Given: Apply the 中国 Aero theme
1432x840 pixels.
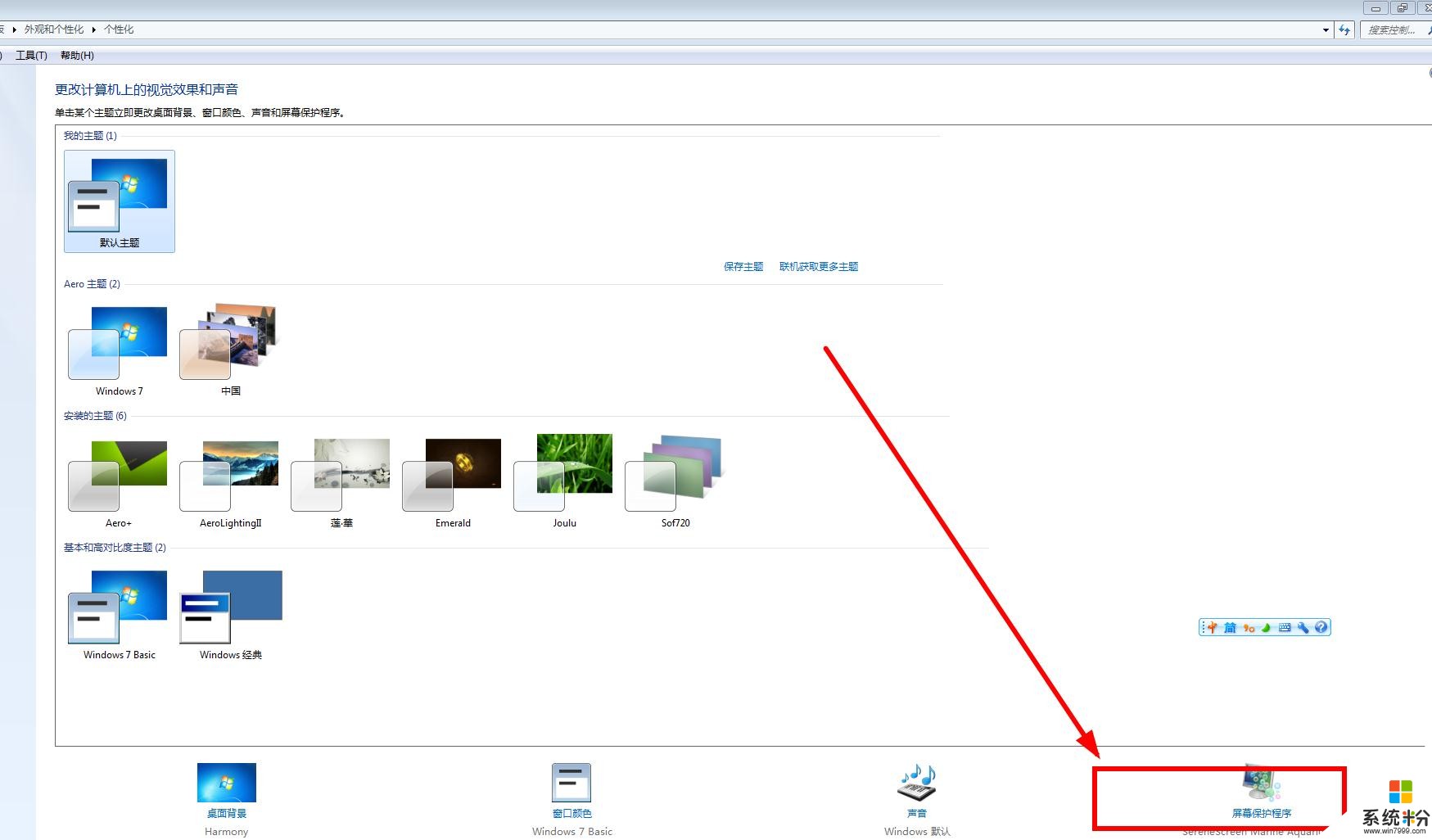Looking at the screenshot, I should click(231, 350).
